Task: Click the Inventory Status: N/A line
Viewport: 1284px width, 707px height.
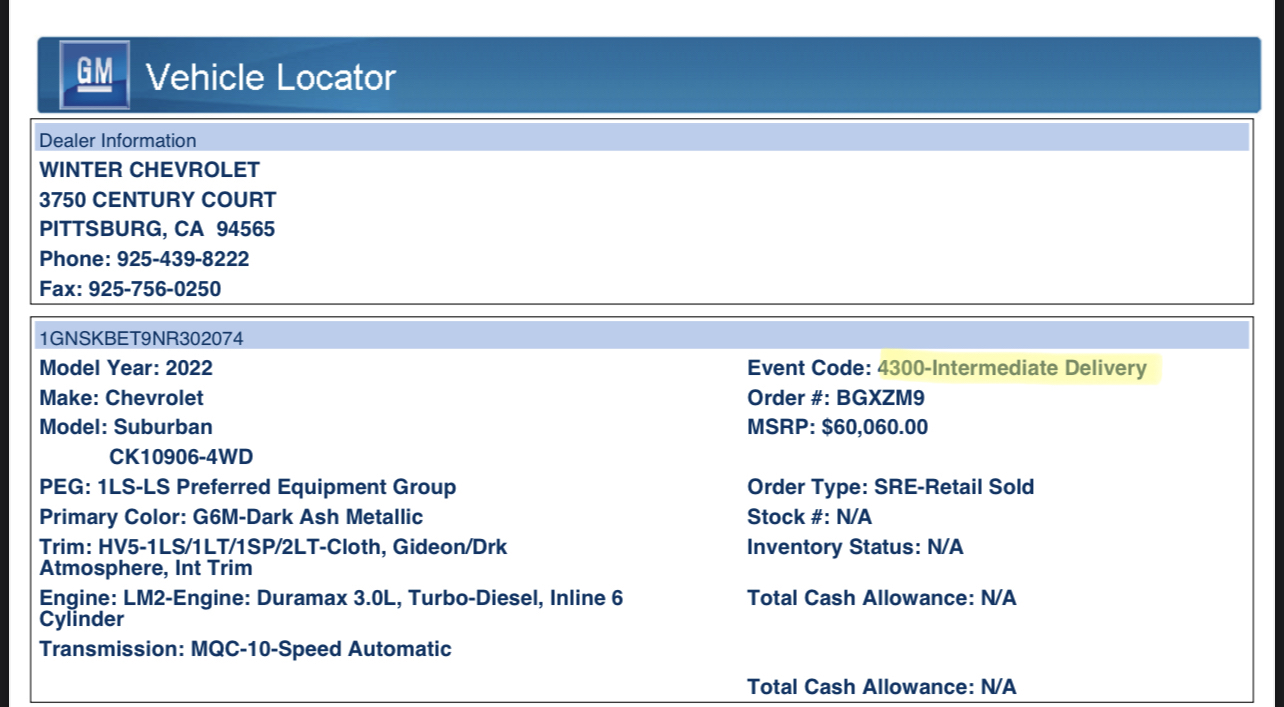Action: point(855,547)
